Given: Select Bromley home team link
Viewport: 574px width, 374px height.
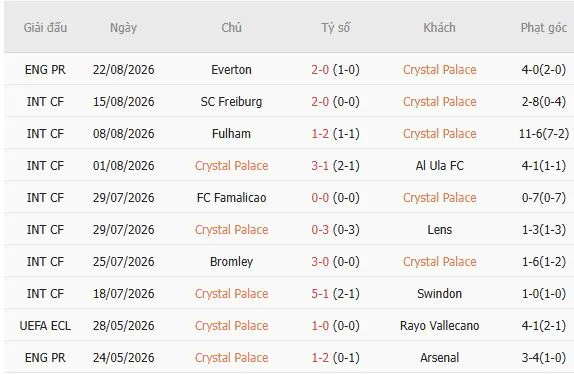Looking at the screenshot, I should [x=231, y=262].
